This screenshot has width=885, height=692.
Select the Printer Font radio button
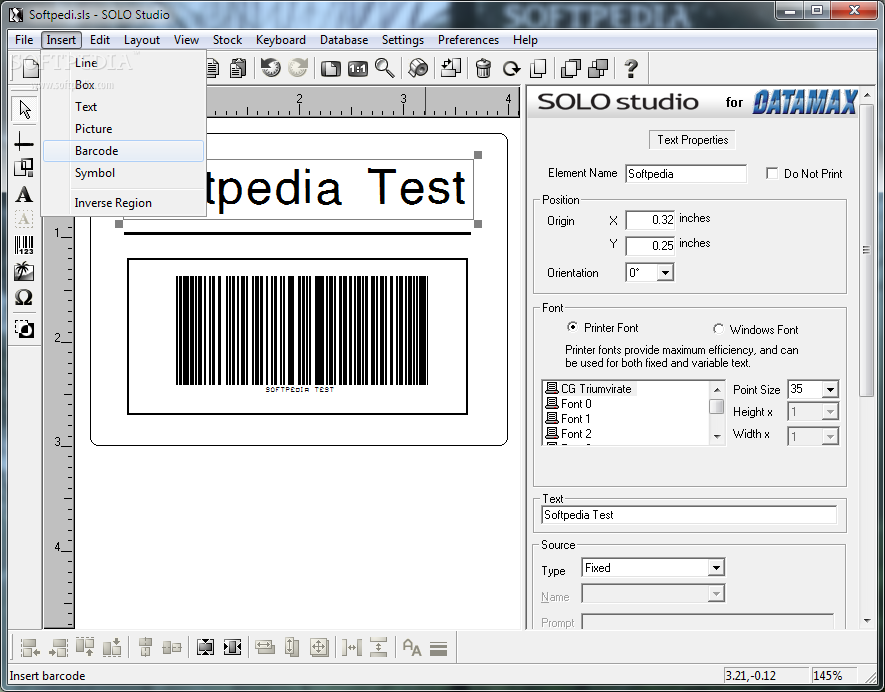[572, 327]
